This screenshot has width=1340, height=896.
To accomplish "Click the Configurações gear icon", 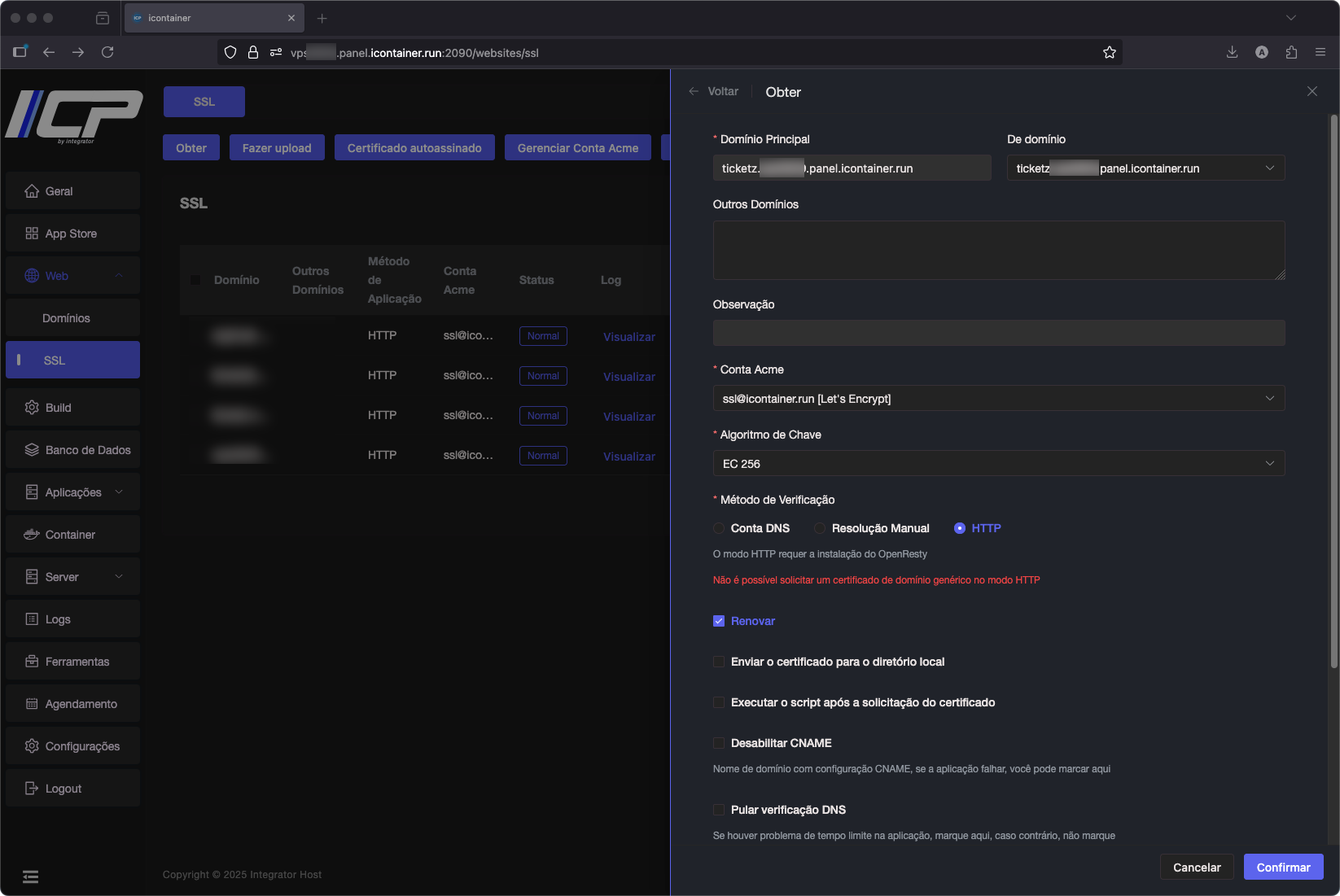I will coord(32,746).
